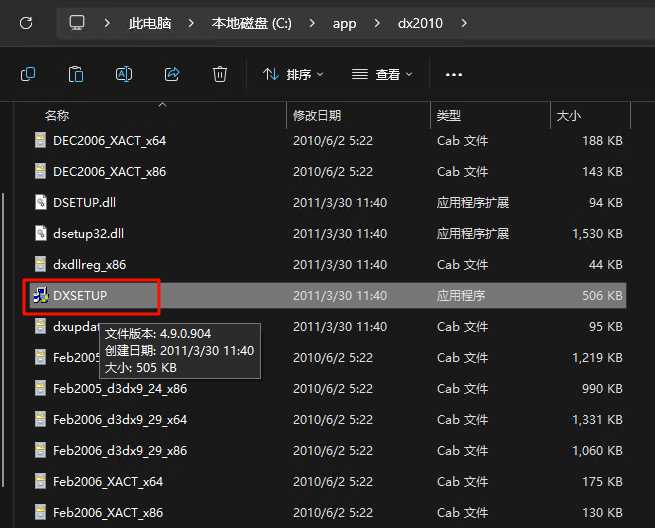Click the dsetup32.dll file icon
Image resolution: width=655 pixels, height=528 pixels.
(41, 234)
